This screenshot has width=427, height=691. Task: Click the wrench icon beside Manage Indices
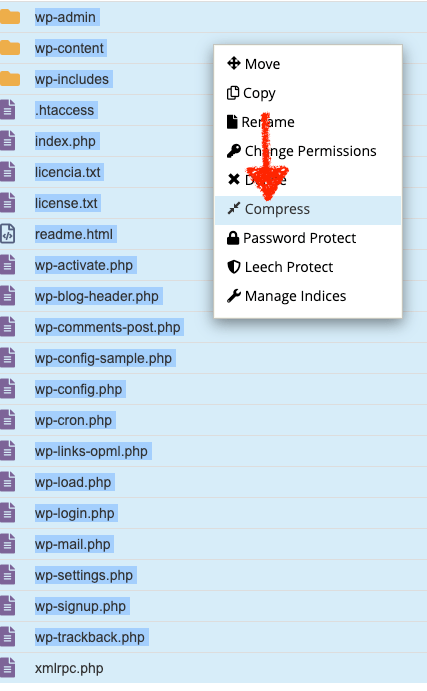234,296
